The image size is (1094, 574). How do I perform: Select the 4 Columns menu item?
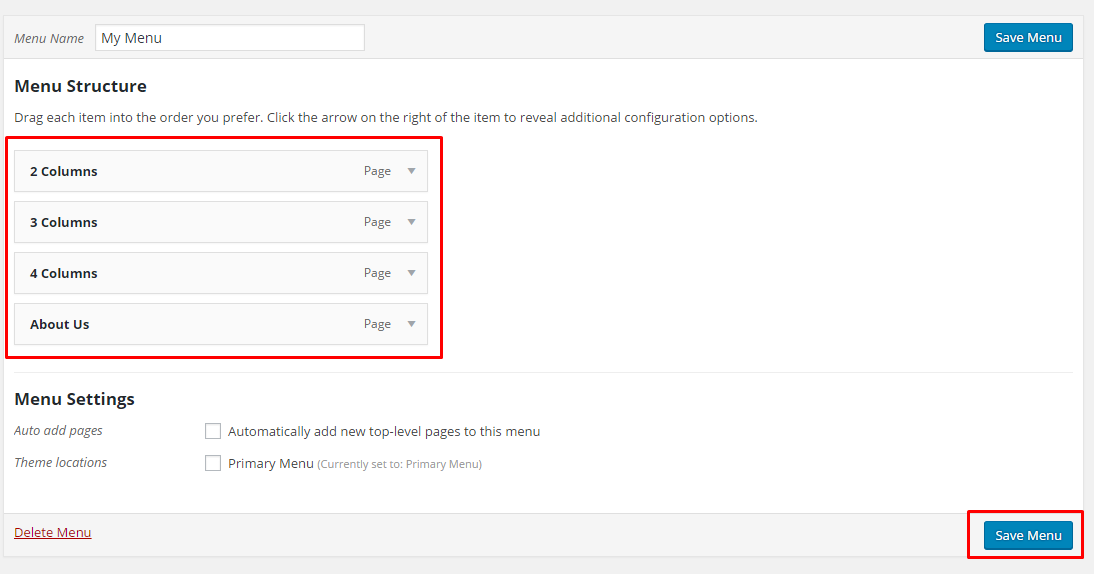point(220,273)
